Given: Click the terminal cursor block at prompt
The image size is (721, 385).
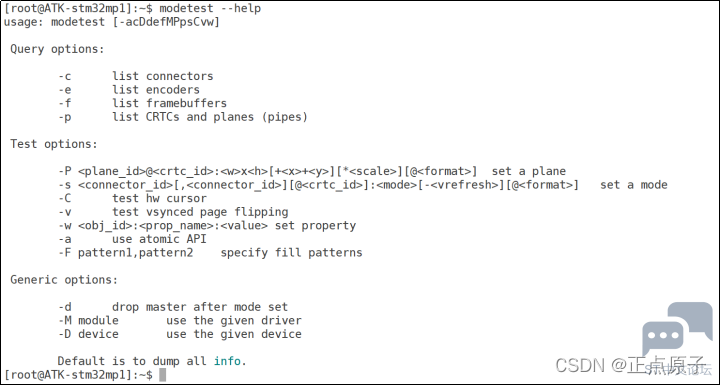Looking at the screenshot, I should click(162, 374).
